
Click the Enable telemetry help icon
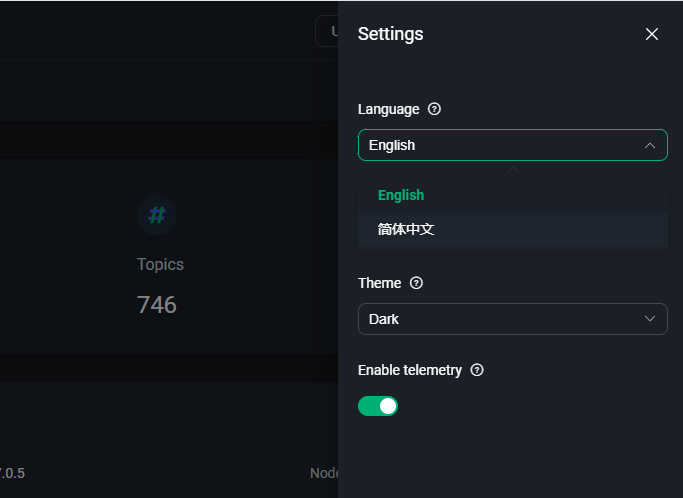(477, 370)
